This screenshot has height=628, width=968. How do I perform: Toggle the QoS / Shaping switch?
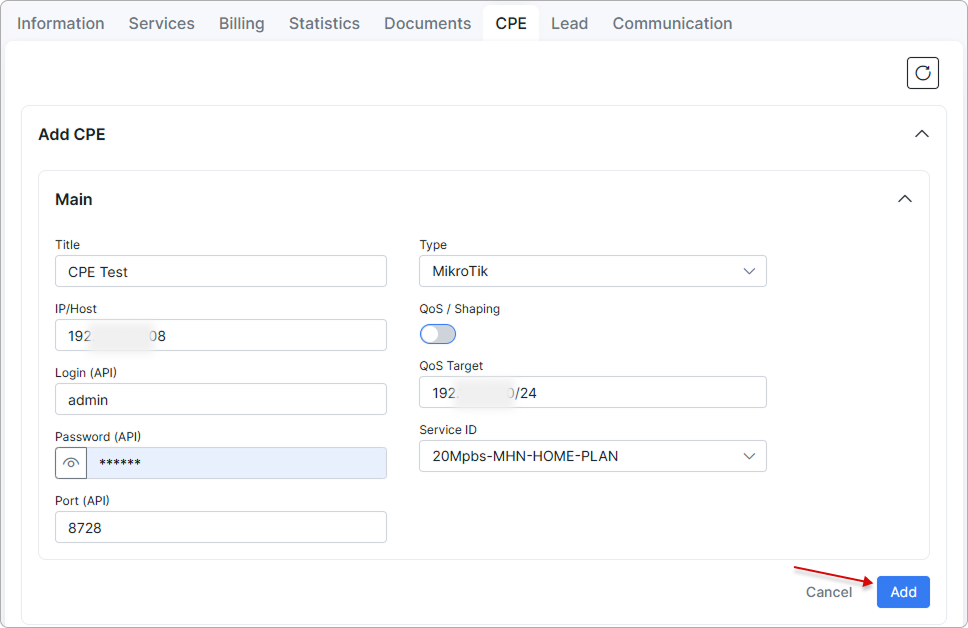(x=438, y=334)
